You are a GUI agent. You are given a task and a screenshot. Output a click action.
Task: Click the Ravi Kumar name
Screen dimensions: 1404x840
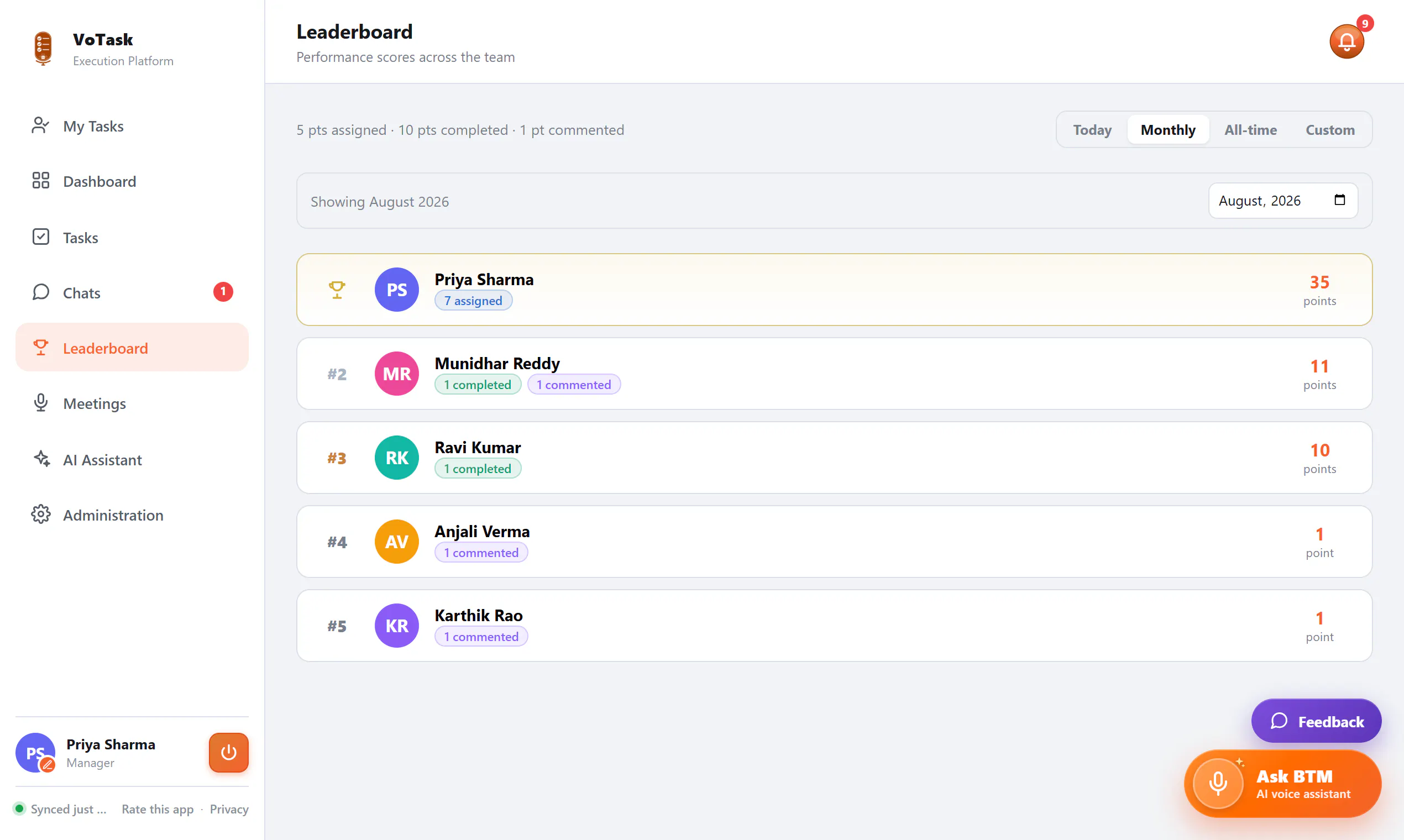click(478, 447)
